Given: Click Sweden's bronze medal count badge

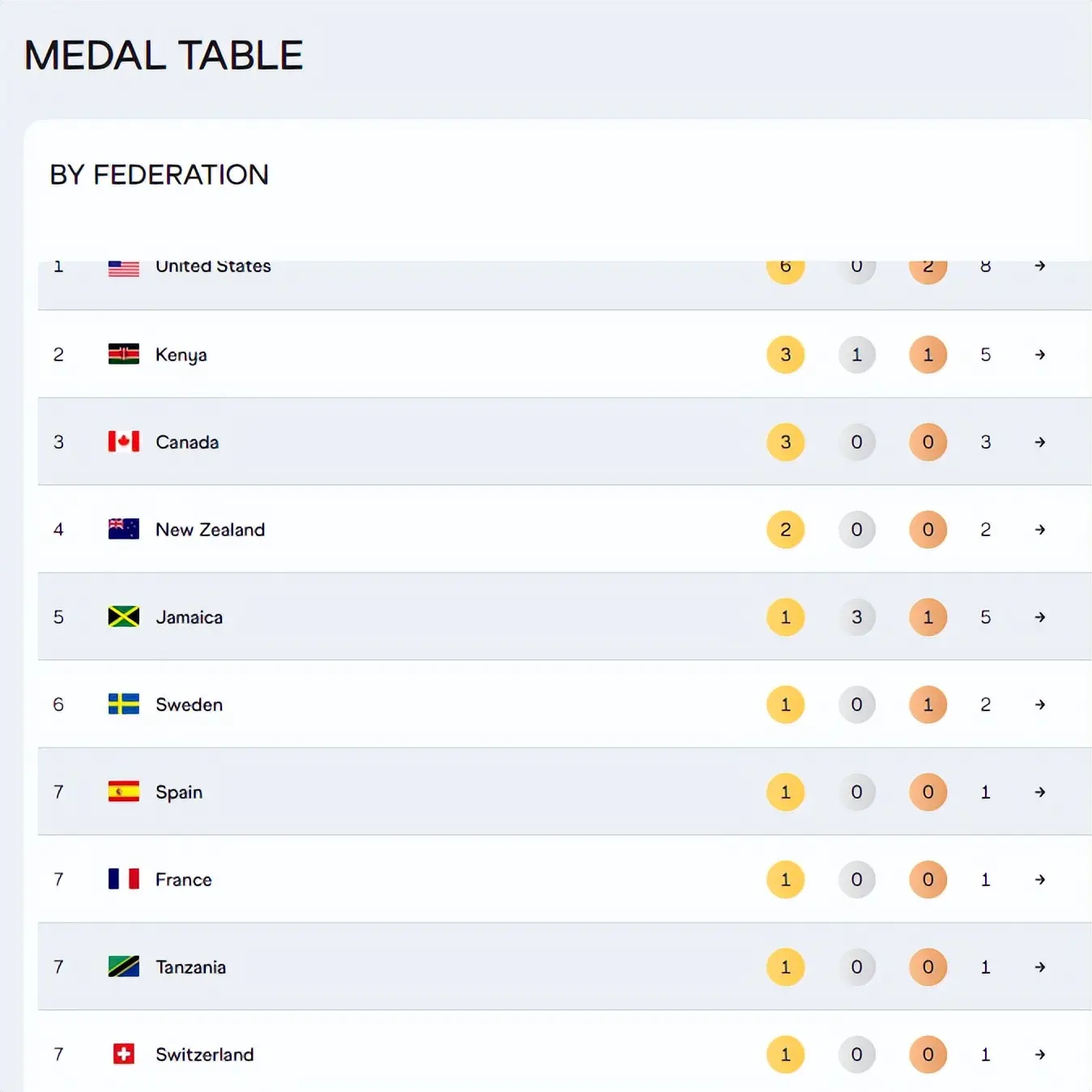Looking at the screenshot, I should [928, 705].
